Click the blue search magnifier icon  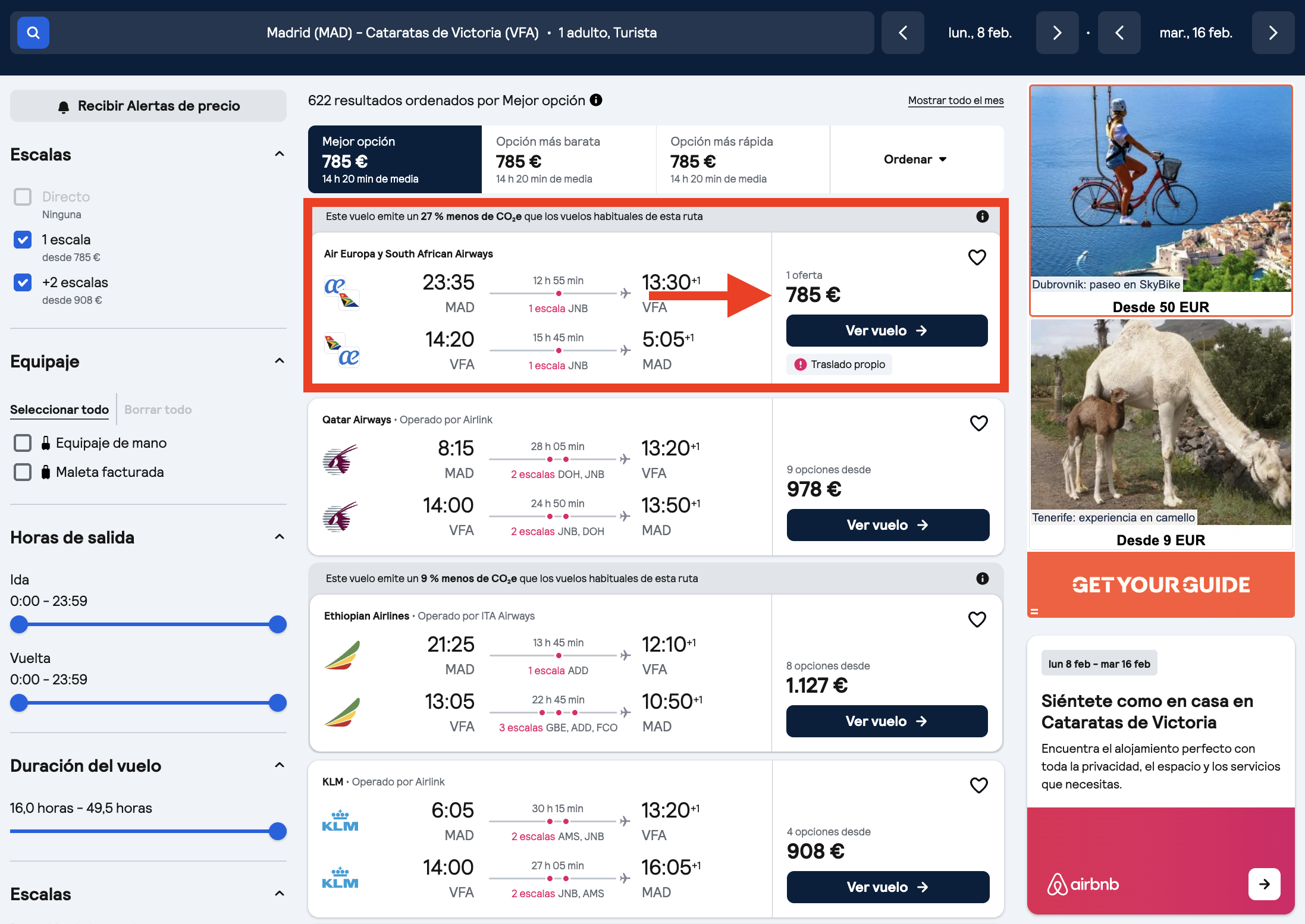[x=33, y=33]
